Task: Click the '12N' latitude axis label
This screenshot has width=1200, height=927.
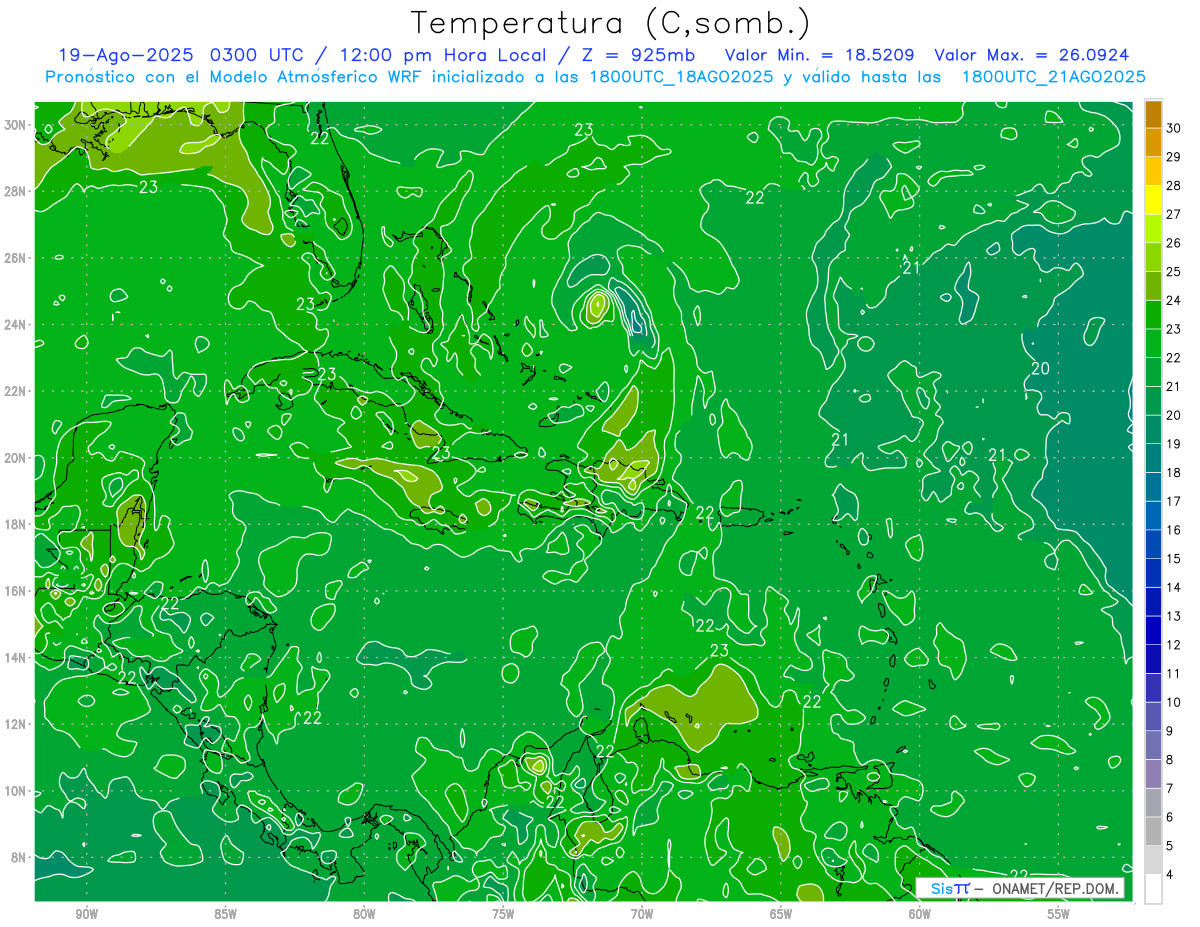Action: [16, 724]
